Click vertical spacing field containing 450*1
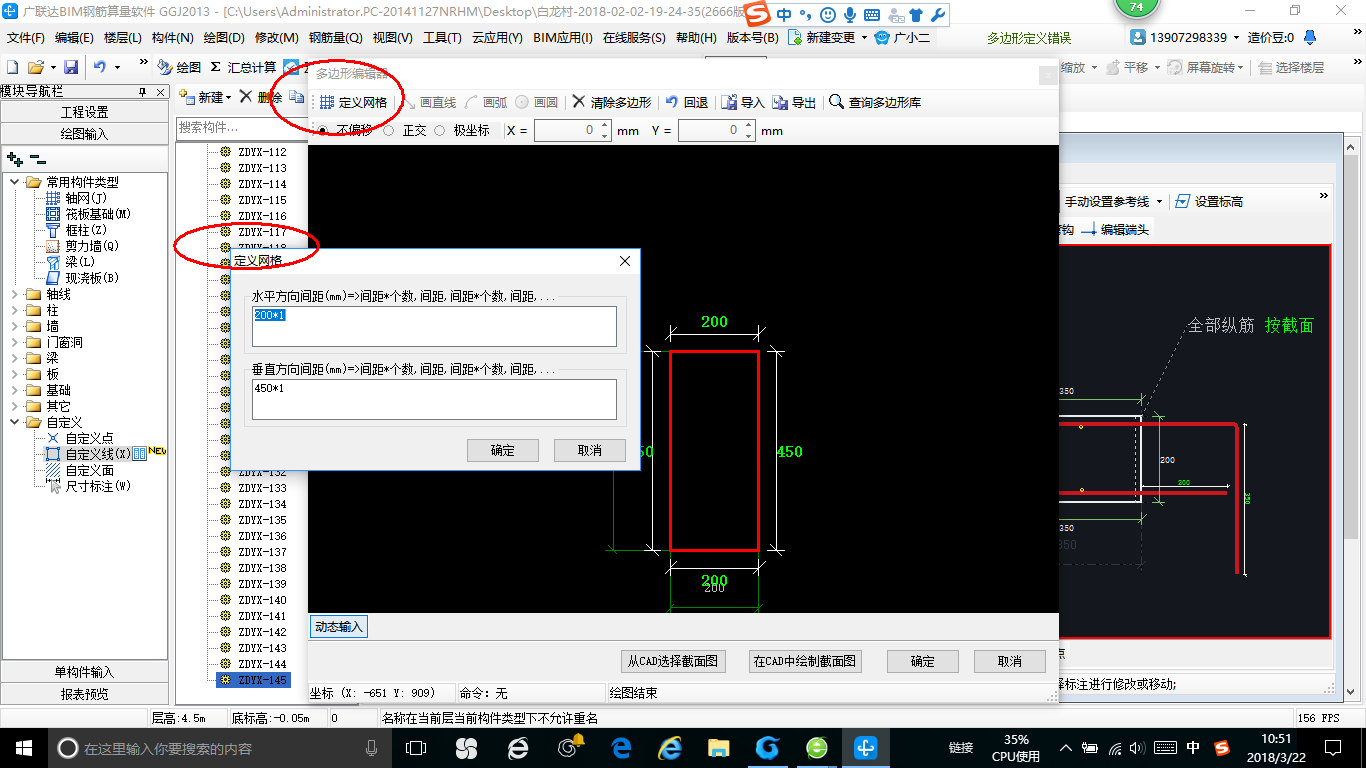This screenshot has height=768, width=1366. coord(434,399)
